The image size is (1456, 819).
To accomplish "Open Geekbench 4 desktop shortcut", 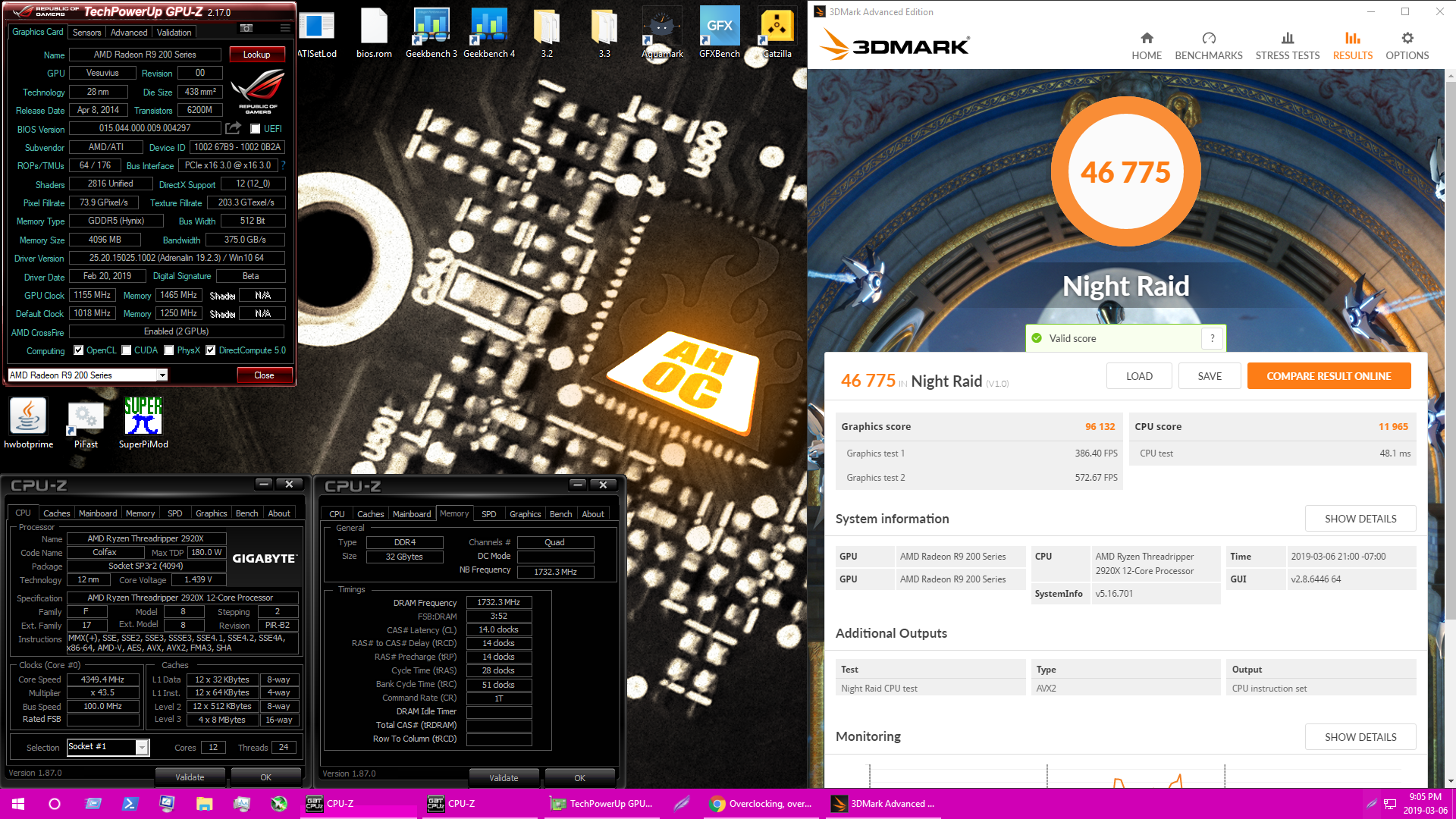I will pos(489,33).
